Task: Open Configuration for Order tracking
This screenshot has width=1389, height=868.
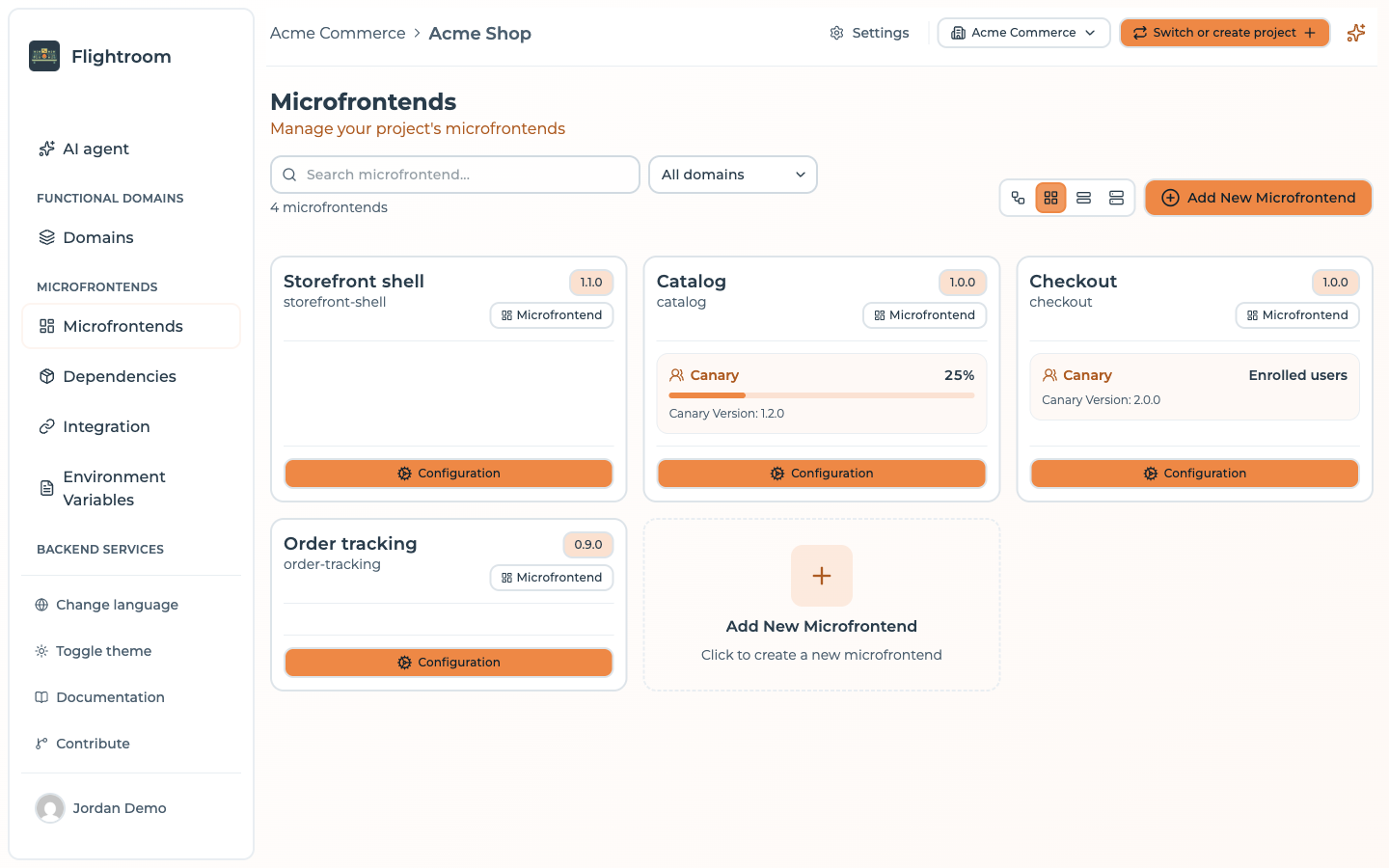Action: pyautogui.click(x=449, y=663)
